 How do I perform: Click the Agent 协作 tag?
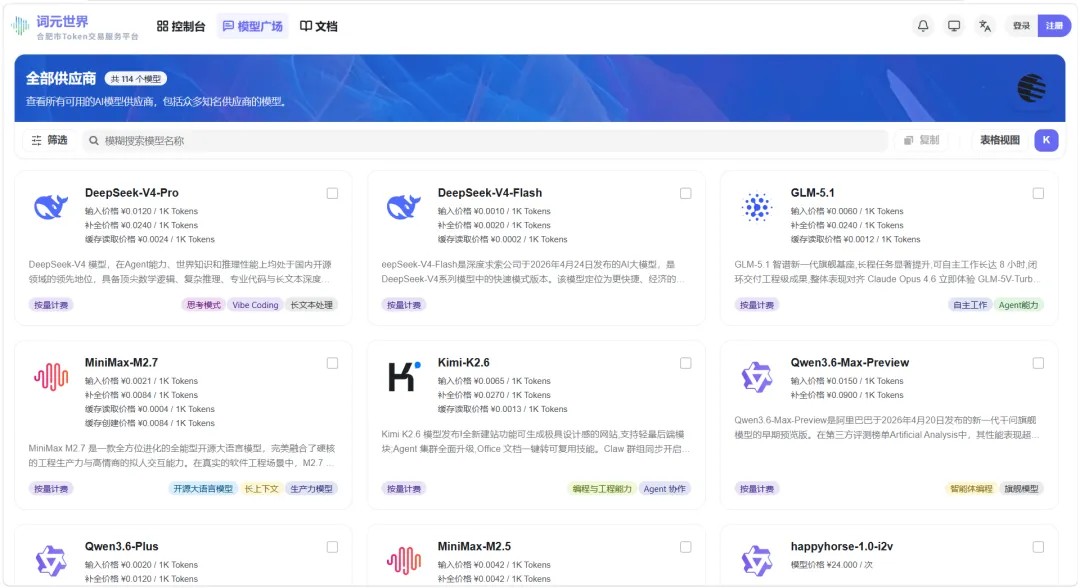[665, 489]
